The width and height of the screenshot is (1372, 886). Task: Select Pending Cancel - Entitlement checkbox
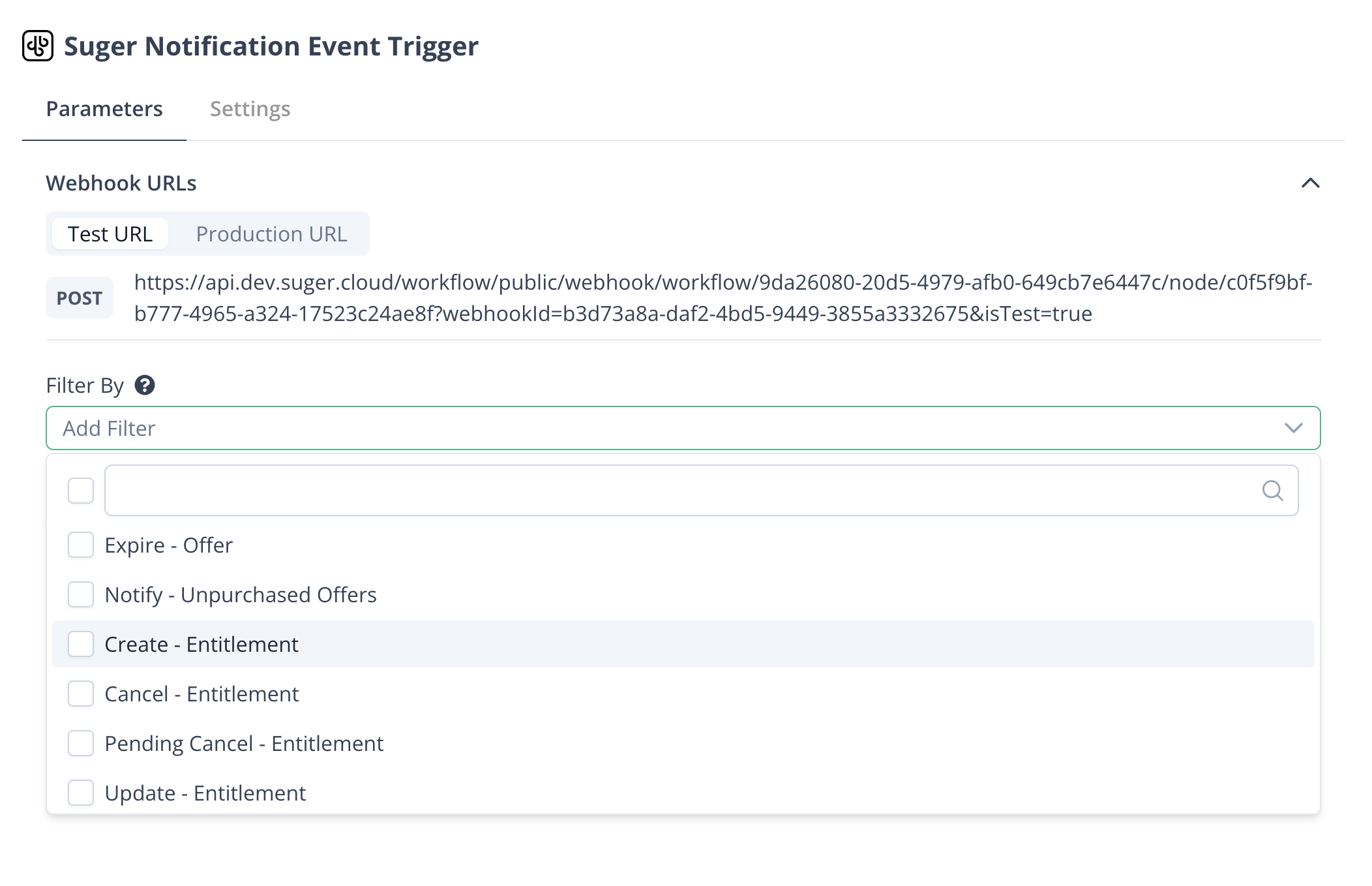point(81,743)
